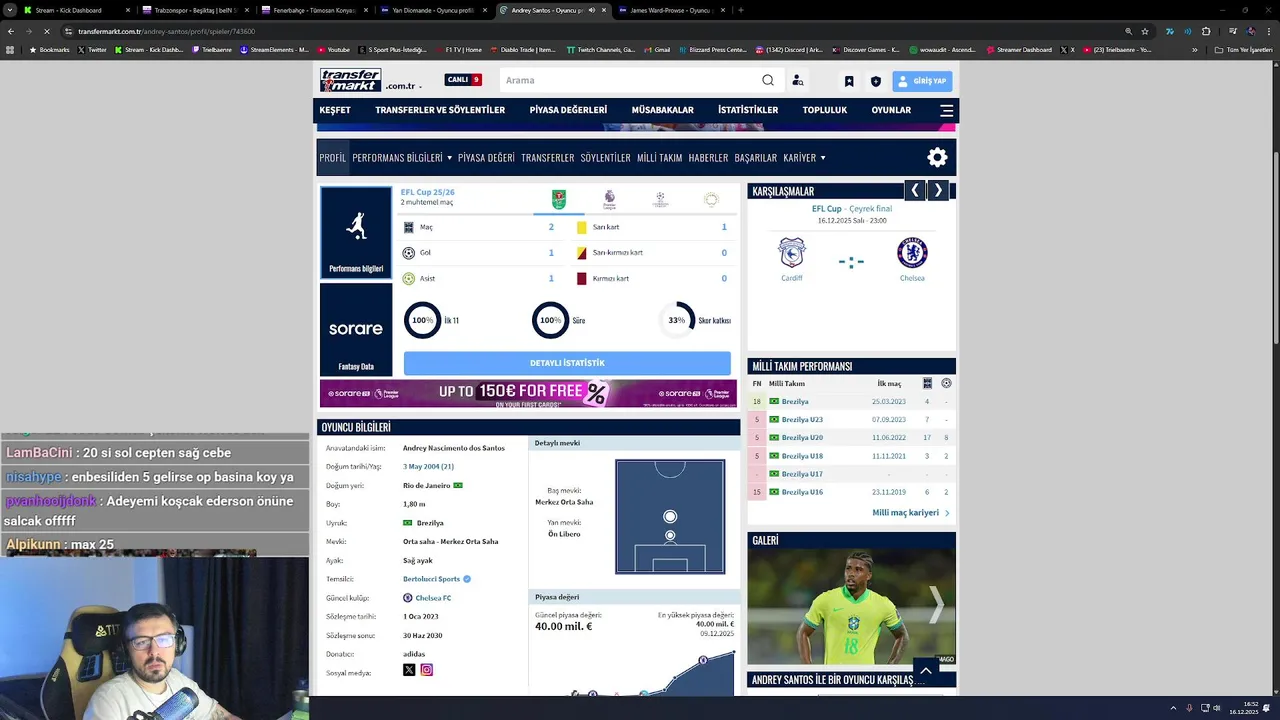This screenshot has height=720, width=1280.
Task: Click the Arama search input field
Action: coord(630,80)
